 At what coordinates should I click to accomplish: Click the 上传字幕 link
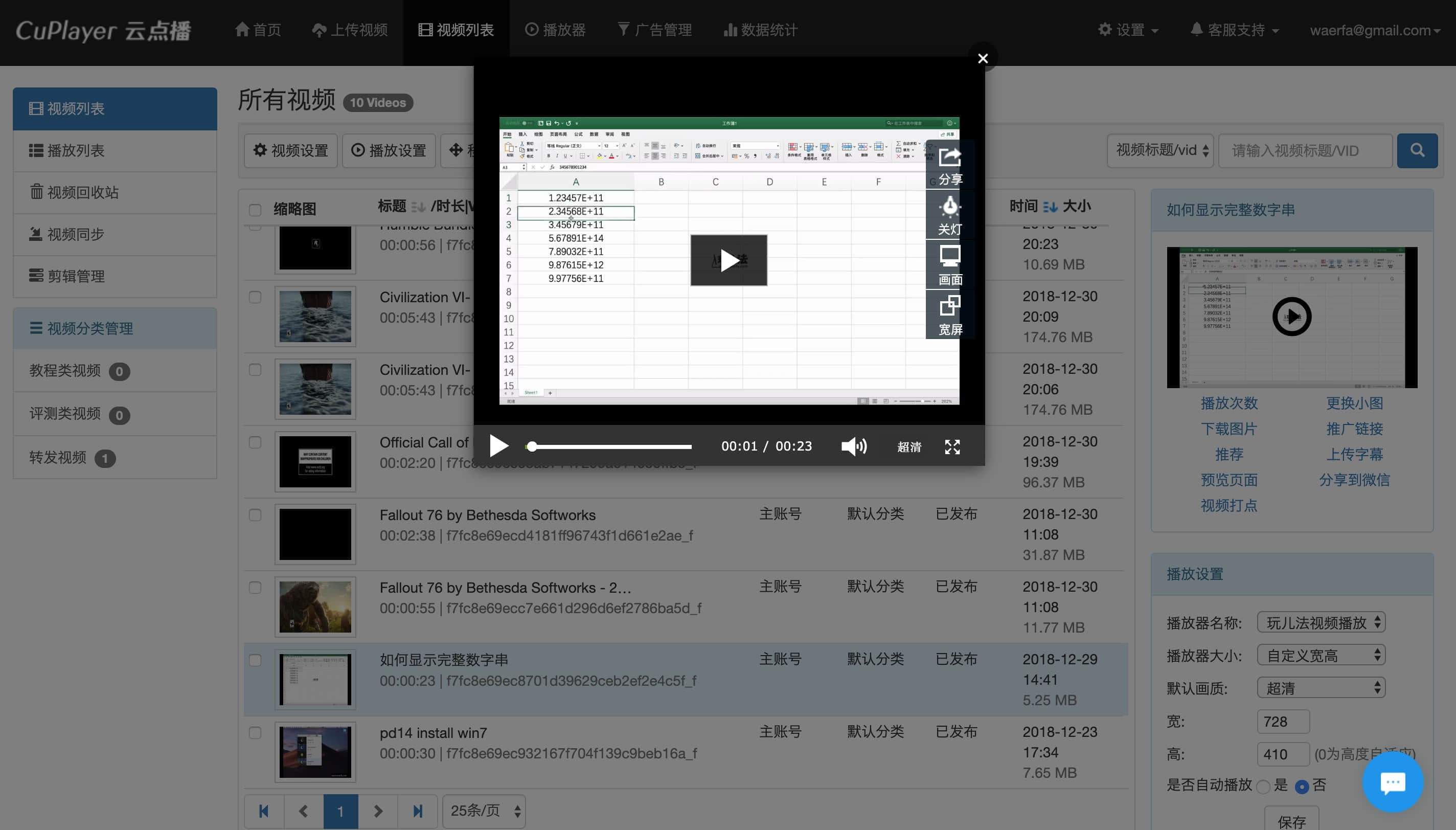pos(1355,454)
